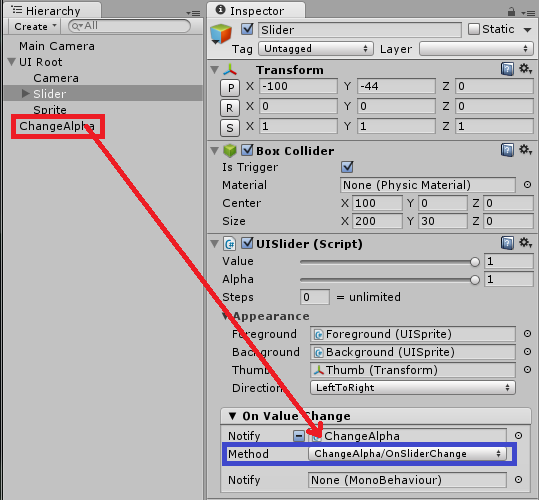Click the Slider name field
The height and width of the screenshot is (500, 539).
[x=360, y=30]
